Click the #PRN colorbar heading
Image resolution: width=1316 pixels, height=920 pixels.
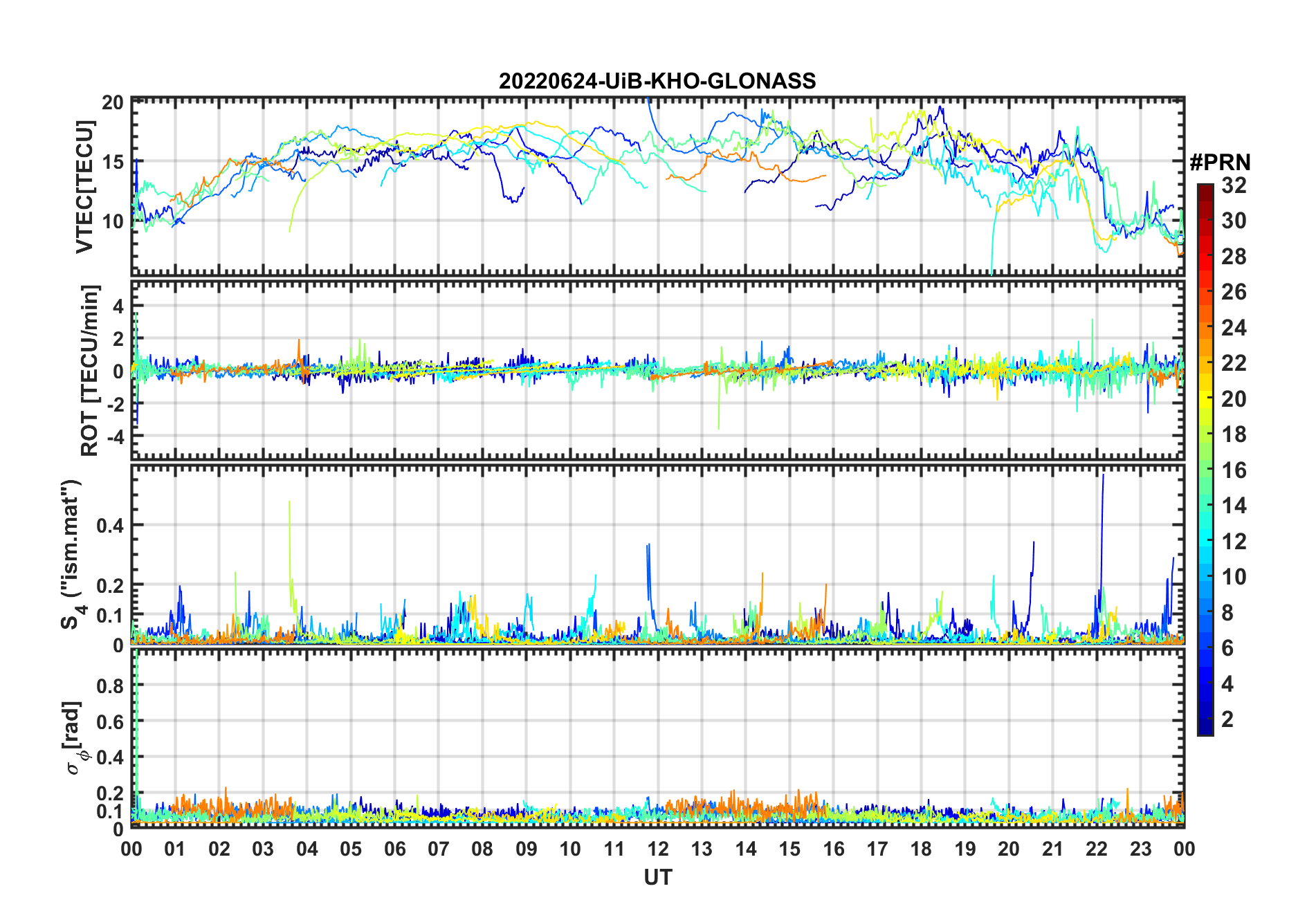[1220, 163]
